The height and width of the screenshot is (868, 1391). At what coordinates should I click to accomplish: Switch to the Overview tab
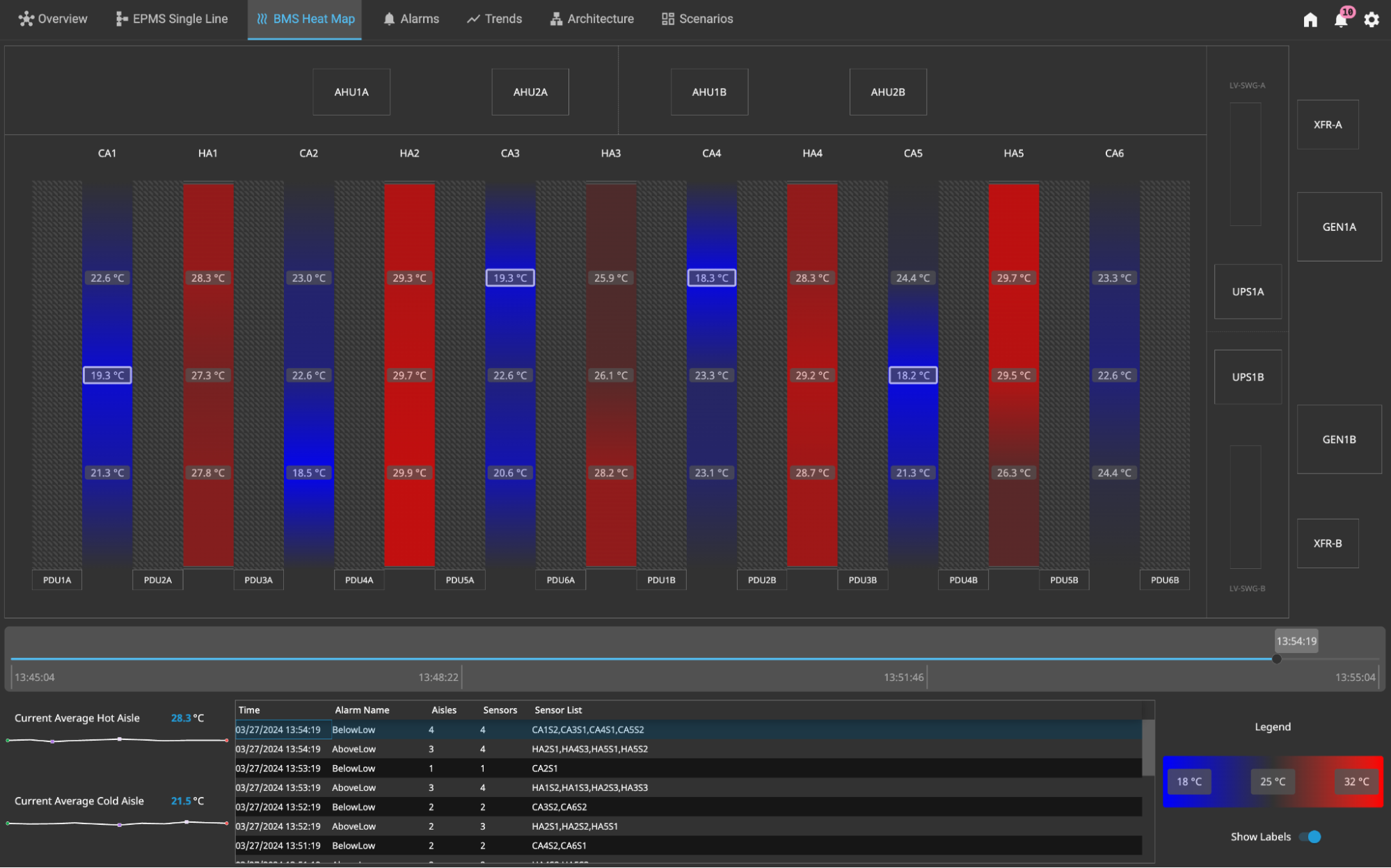click(53, 19)
